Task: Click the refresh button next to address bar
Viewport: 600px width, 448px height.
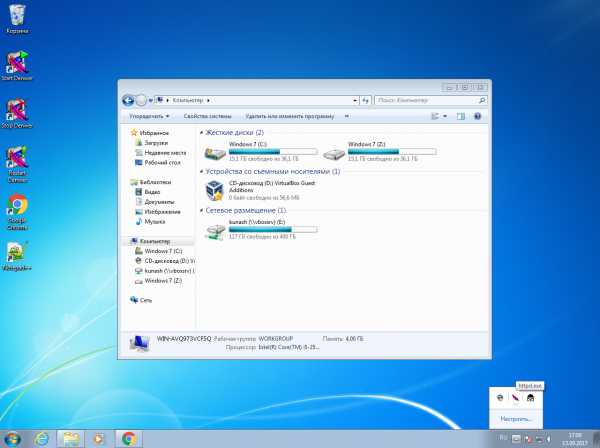Action: click(x=366, y=101)
